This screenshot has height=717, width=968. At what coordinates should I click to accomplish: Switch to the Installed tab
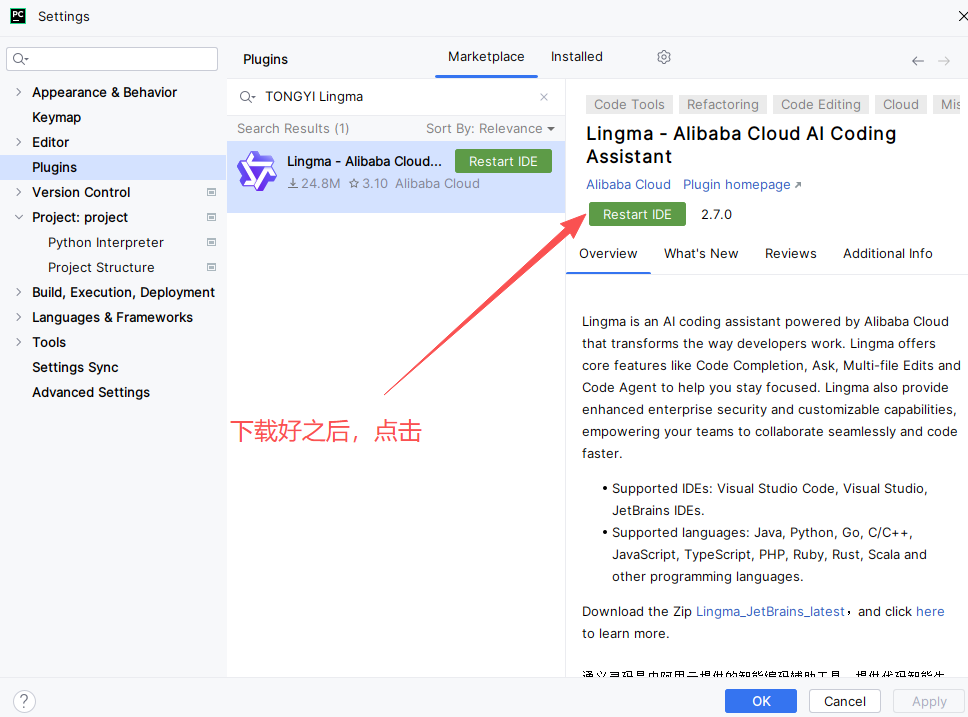click(576, 57)
